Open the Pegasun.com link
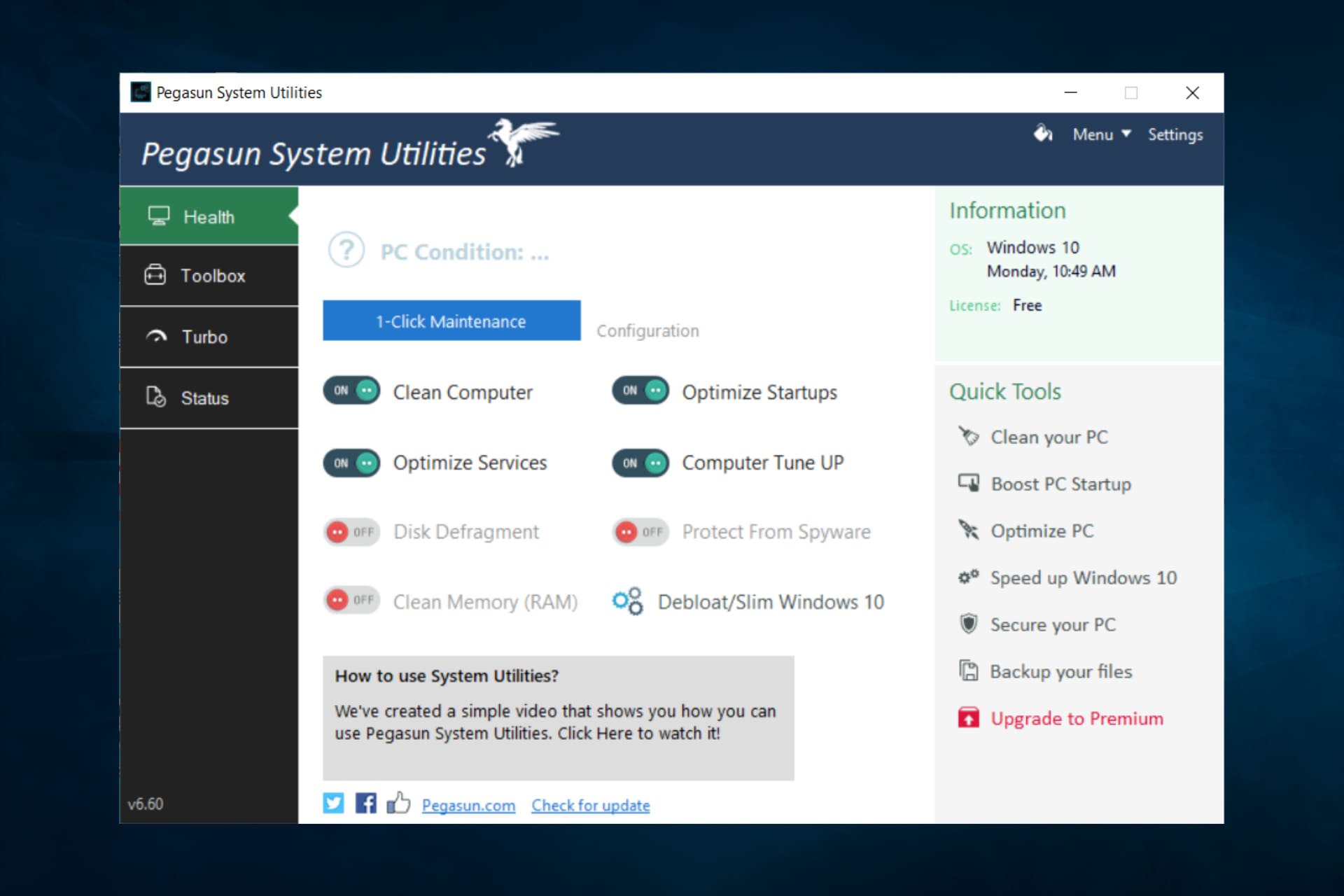The width and height of the screenshot is (1344, 896). pyautogui.click(x=468, y=805)
